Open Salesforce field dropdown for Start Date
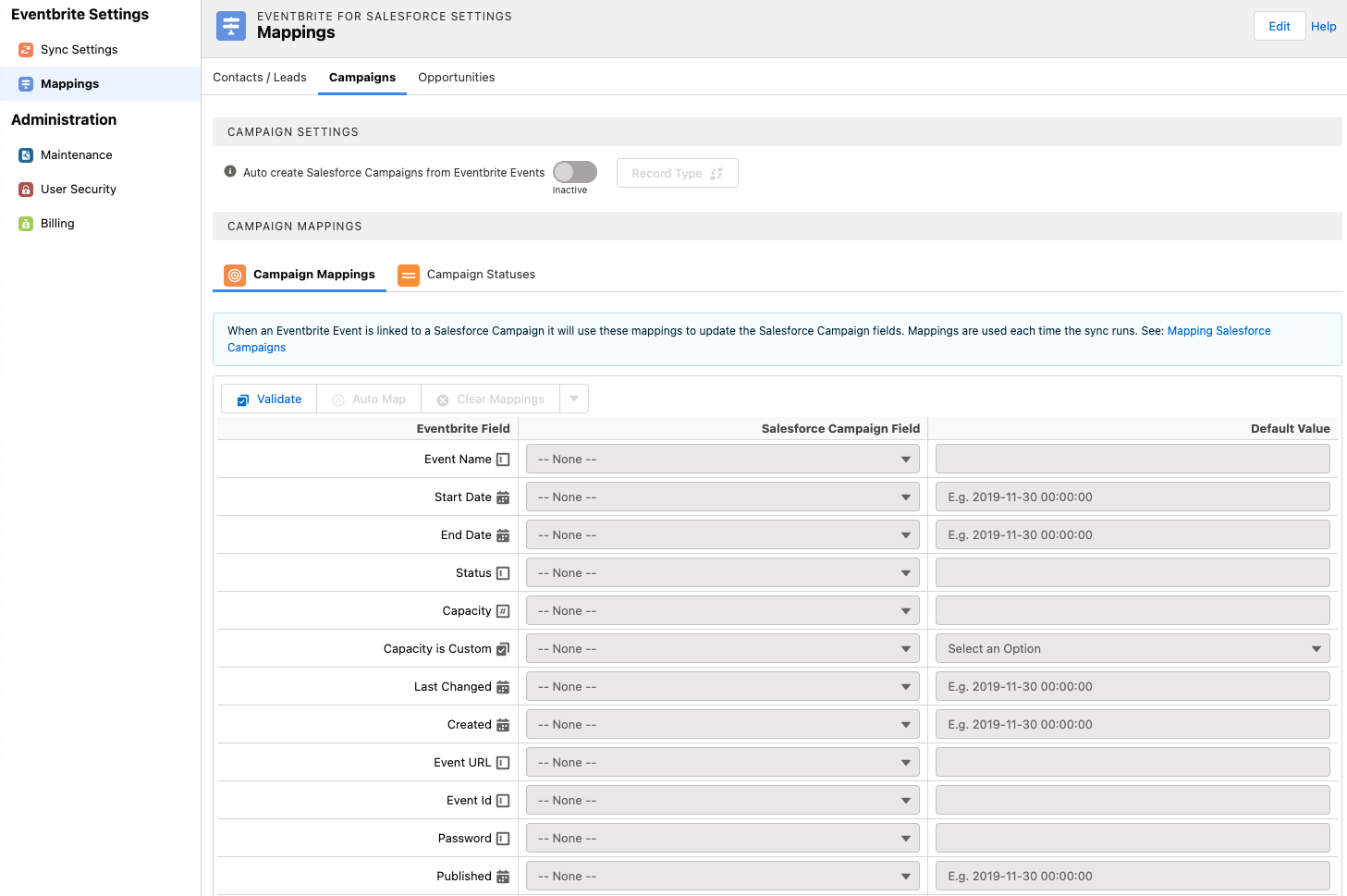Screen dimensions: 1347x896 [723, 497]
